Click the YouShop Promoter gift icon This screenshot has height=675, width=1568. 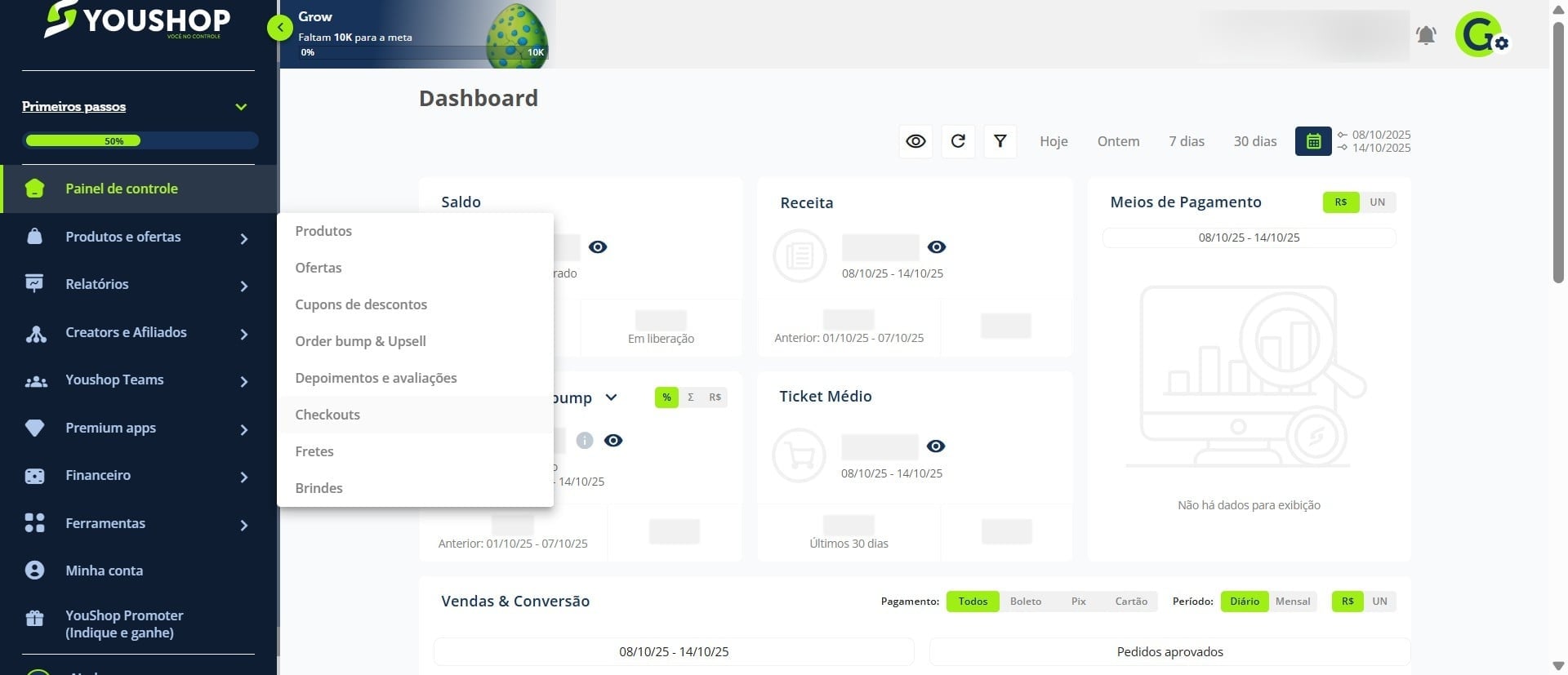pyautogui.click(x=34, y=619)
